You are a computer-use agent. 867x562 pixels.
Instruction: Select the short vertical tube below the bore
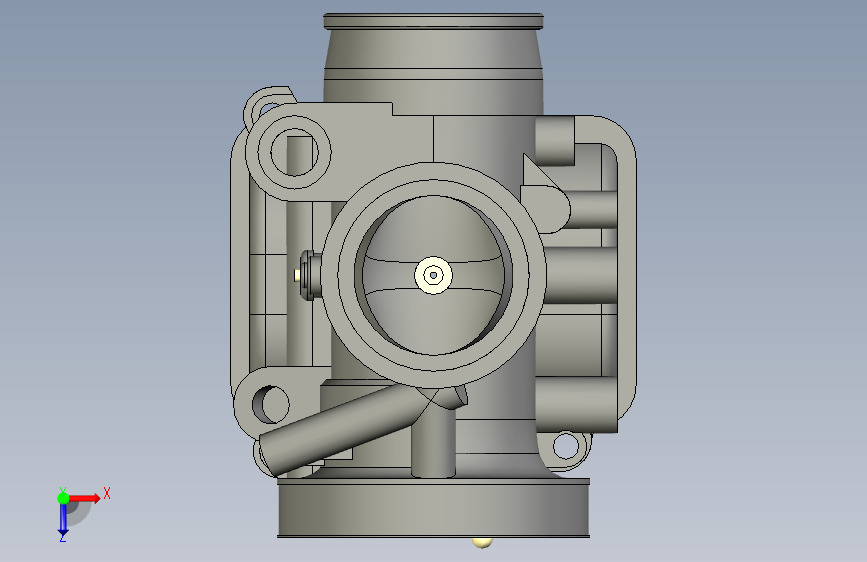[433, 443]
